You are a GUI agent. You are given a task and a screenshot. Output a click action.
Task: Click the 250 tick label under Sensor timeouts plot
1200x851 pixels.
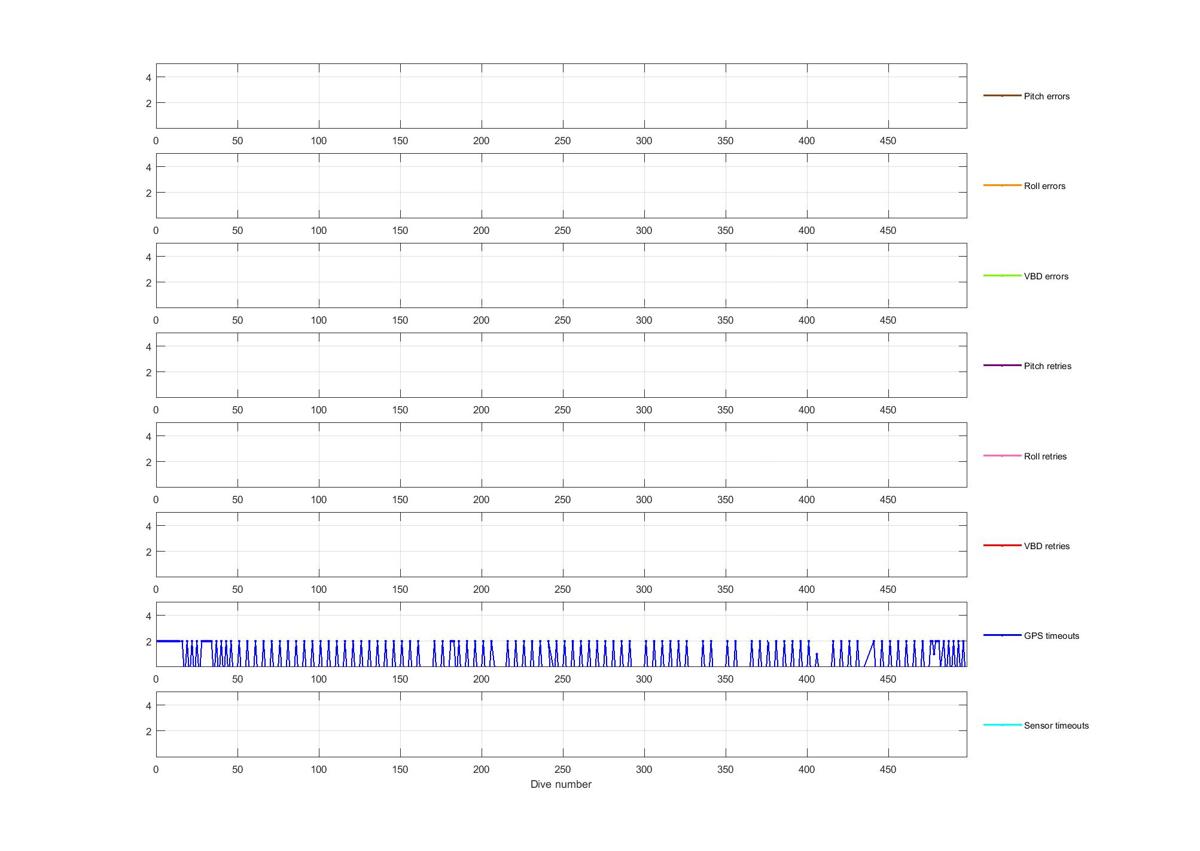click(563, 770)
